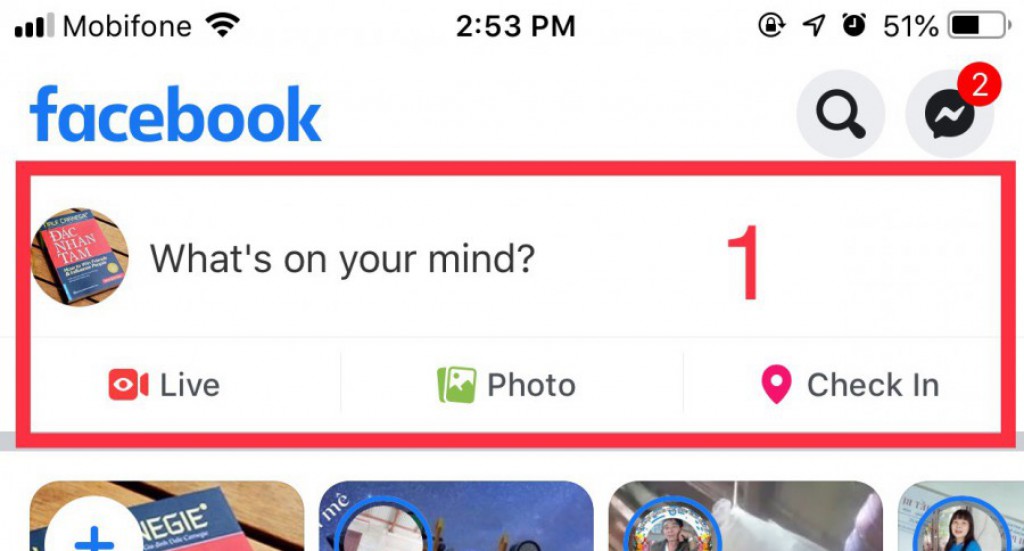Select the Photo button label
Image resolution: width=1024 pixels, height=551 pixels.
coord(532,385)
